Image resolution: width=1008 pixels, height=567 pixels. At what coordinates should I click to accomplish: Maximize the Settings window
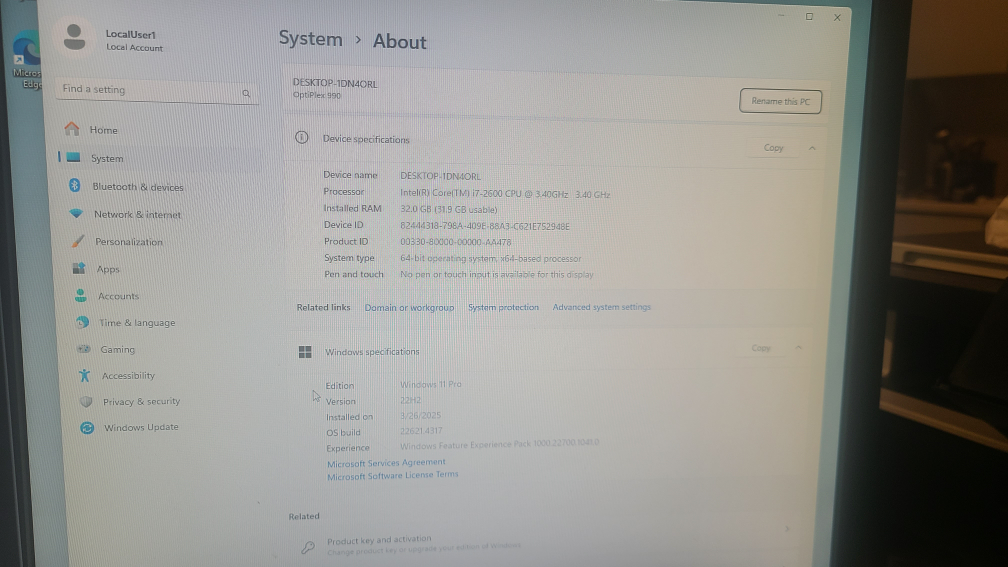point(809,17)
